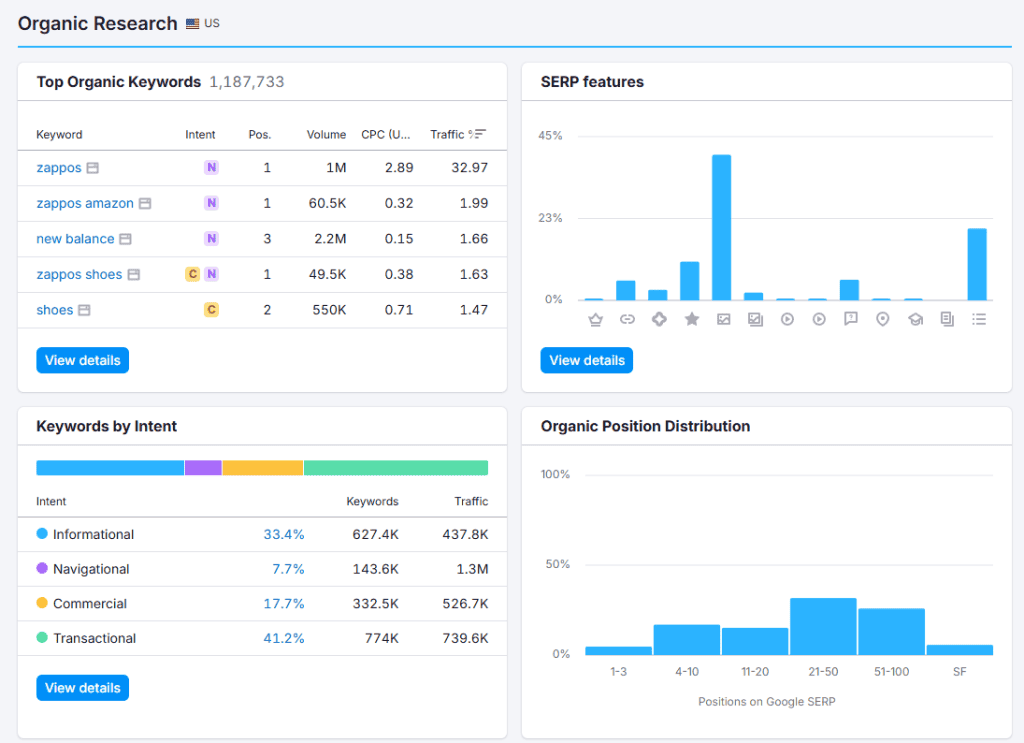The width and height of the screenshot is (1024, 743).
Task: Open SERP snapshot icon next to zappos amazon
Action: pyautogui.click(x=145, y=204)
